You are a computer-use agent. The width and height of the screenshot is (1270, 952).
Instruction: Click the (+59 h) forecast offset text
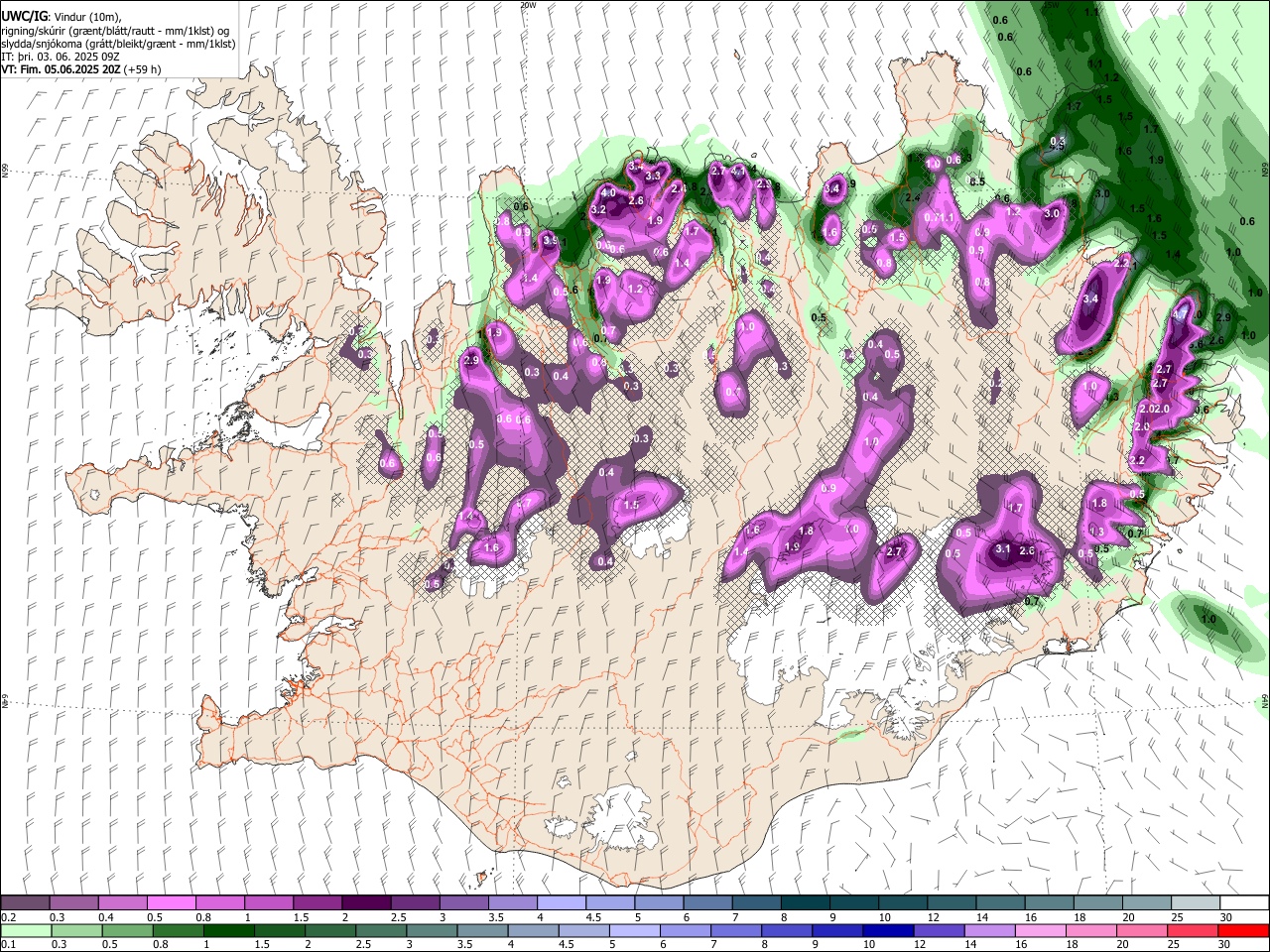[143, 69]
